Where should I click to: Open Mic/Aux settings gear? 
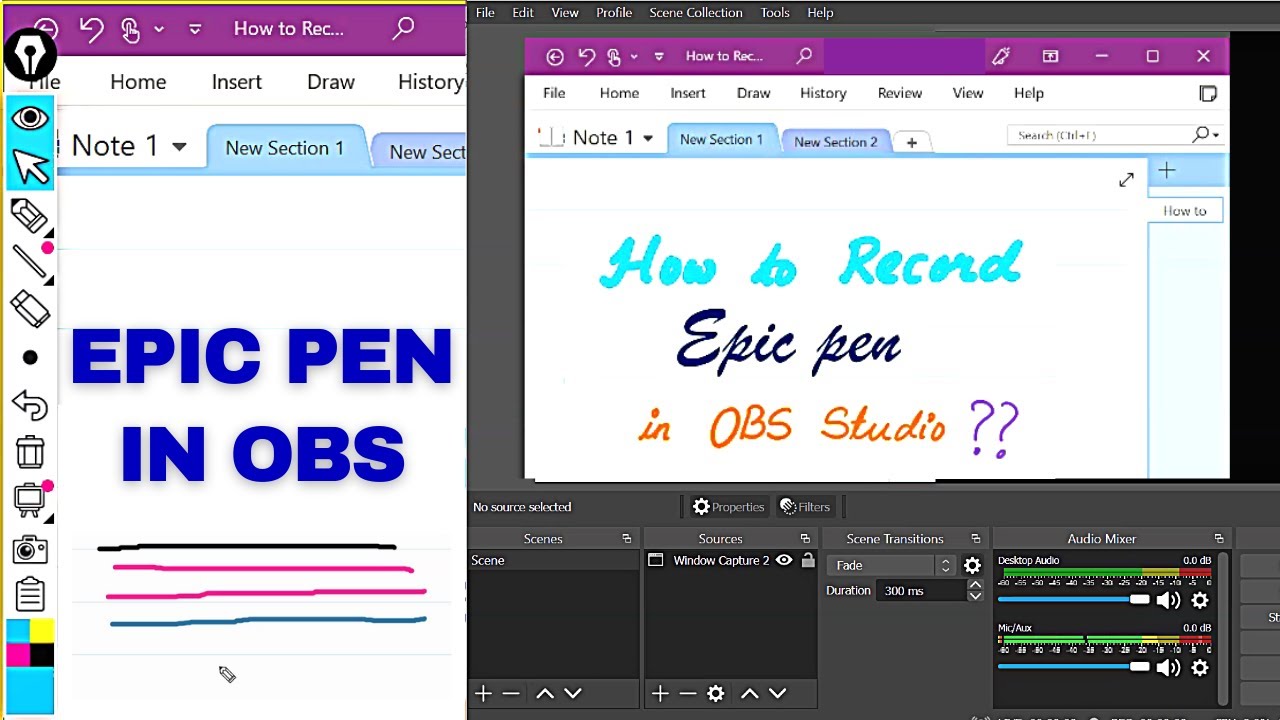pos(1200,667)
